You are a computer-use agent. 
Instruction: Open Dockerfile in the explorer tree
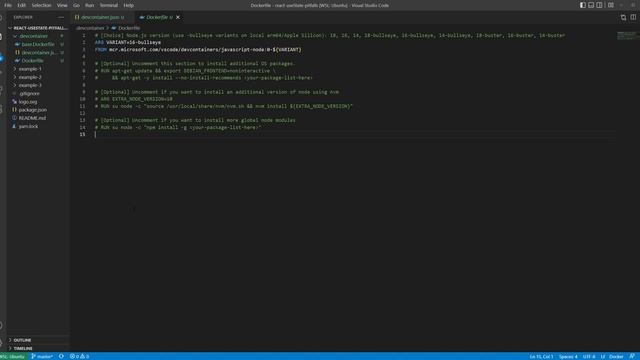pyautogui.click(x=38, y=60)
